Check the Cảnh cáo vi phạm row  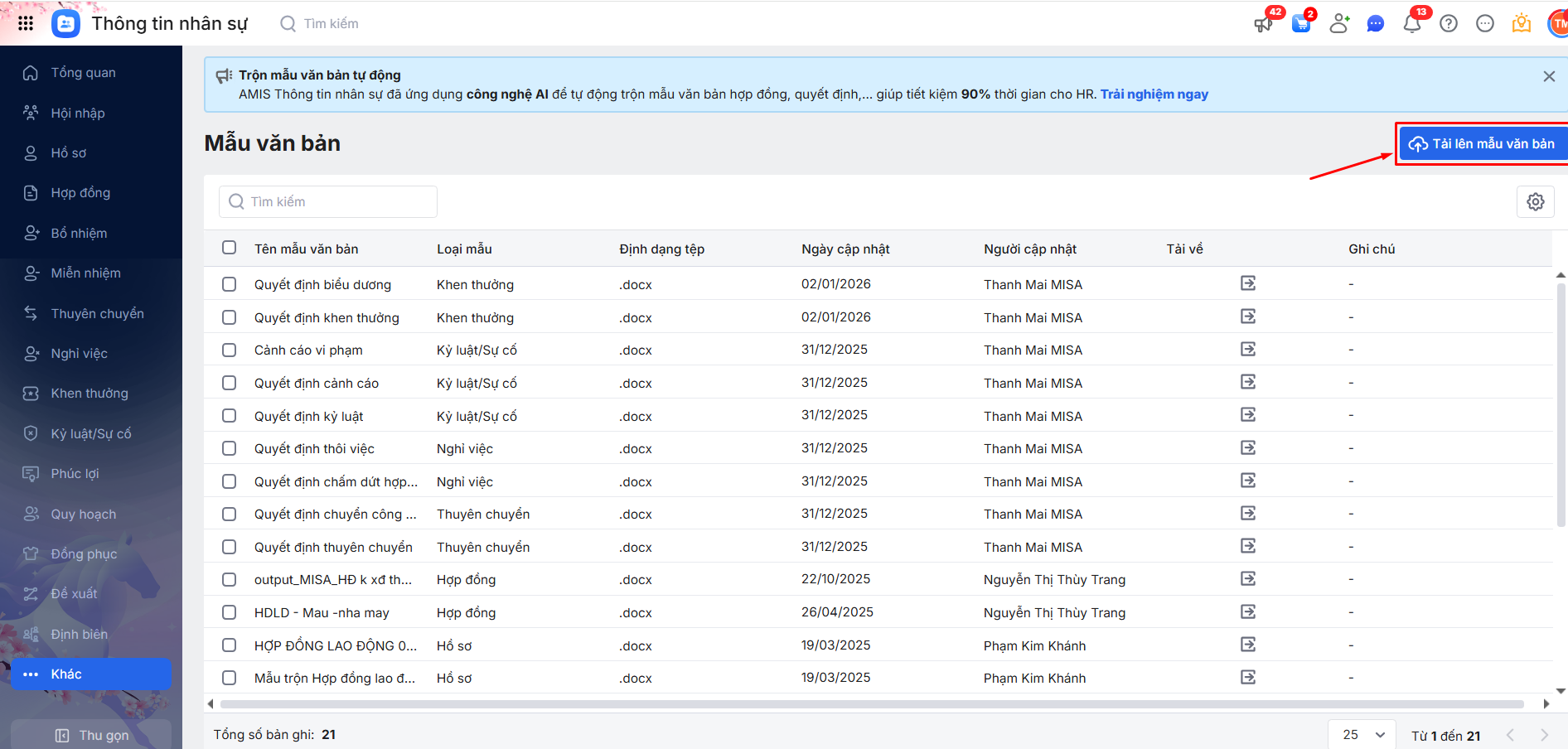[x=230, y=350]
